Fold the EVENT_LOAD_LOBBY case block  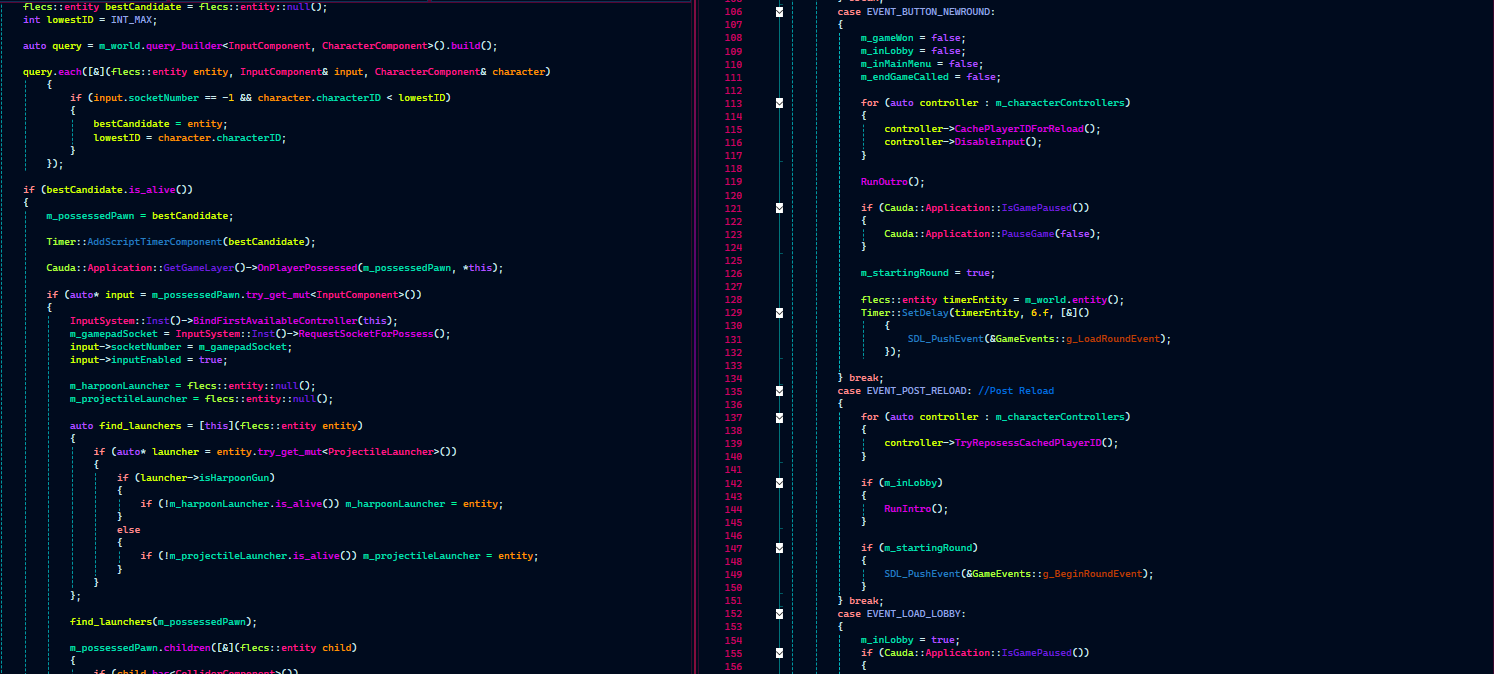(779, 613)
